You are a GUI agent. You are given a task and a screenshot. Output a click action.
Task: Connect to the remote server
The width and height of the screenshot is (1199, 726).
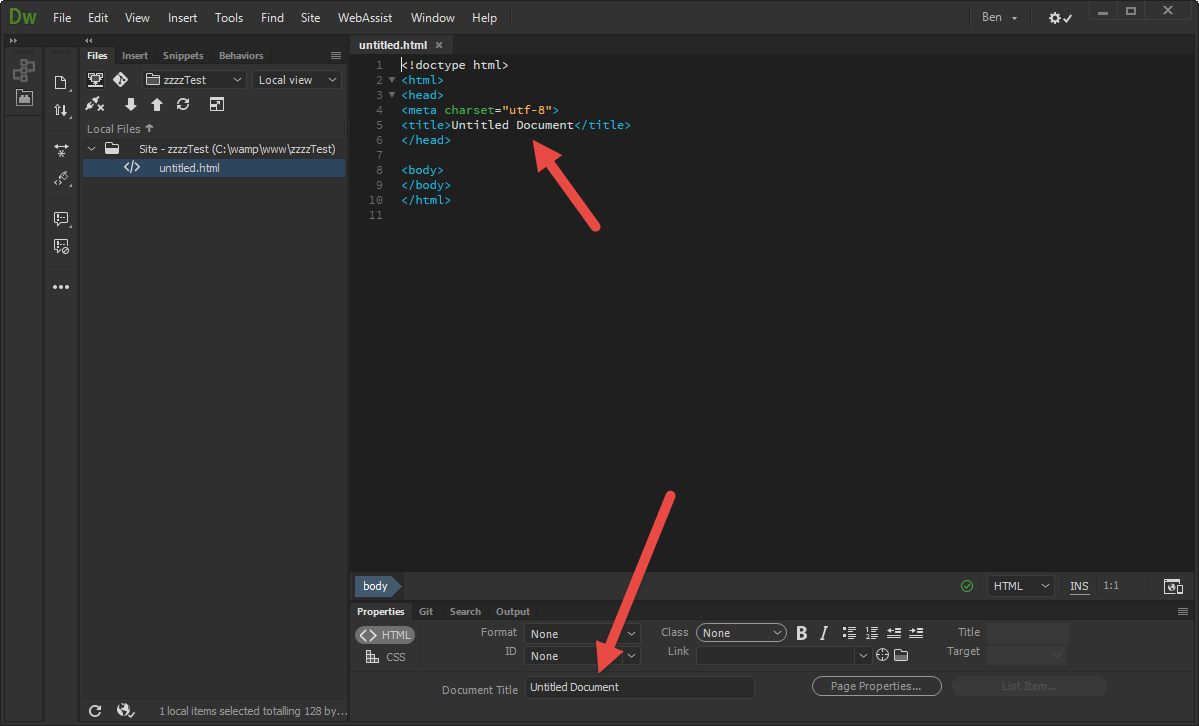(x=95, y=104)
